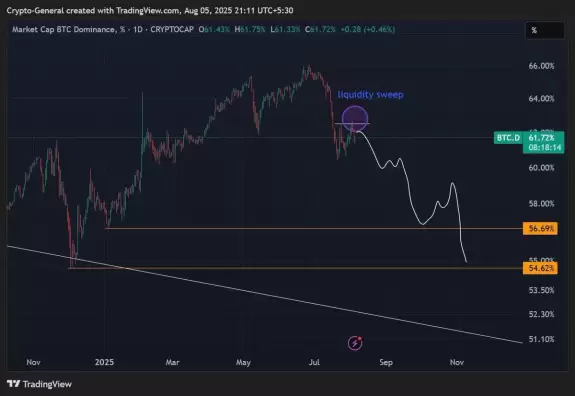Click the 58.00% price axis label
This screenshot has width=575, height=396.
pyautogui.click(x=541, y=204)
